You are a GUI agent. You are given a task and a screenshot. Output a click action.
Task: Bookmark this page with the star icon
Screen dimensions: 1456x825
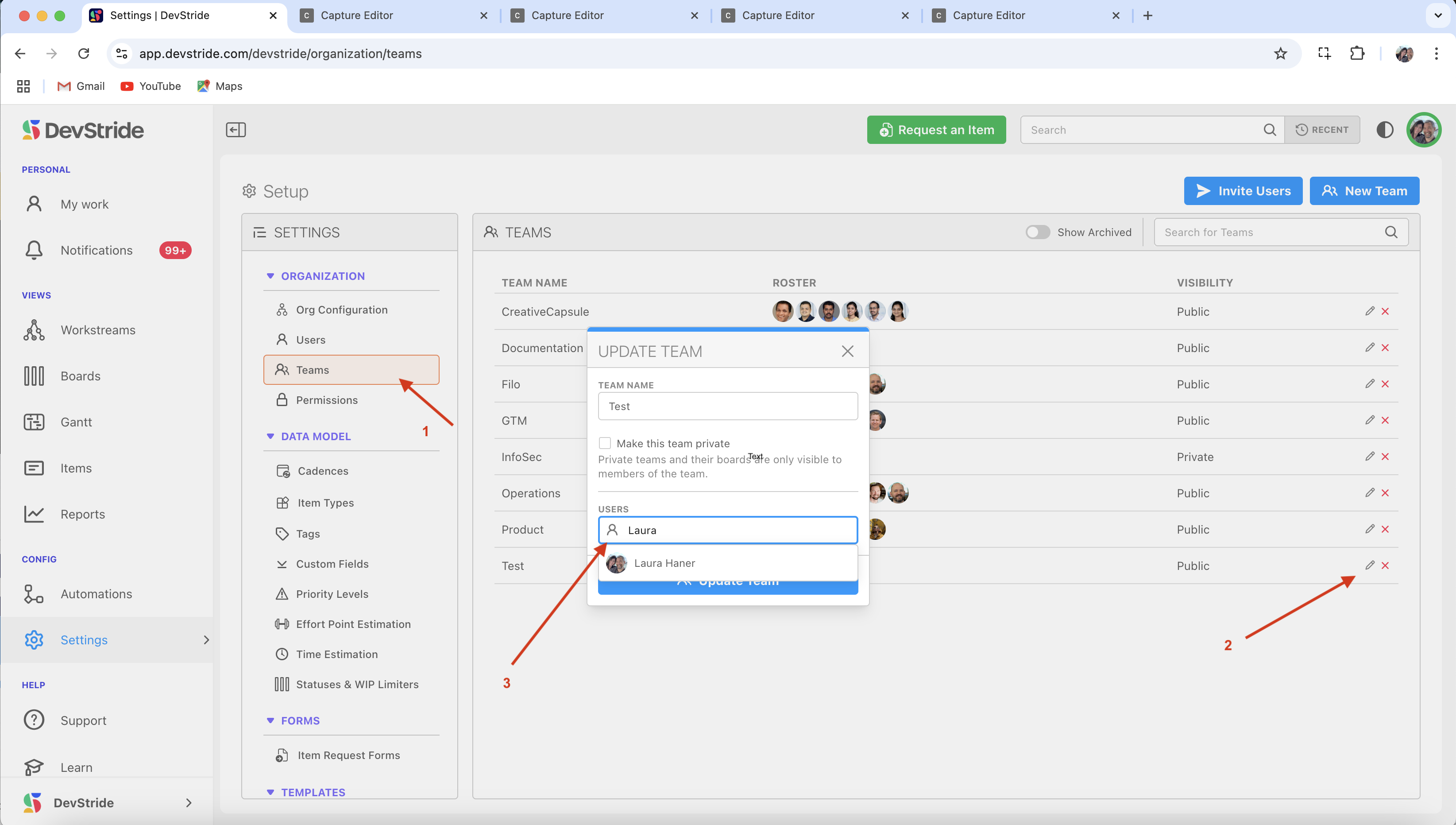point(1280,54)
